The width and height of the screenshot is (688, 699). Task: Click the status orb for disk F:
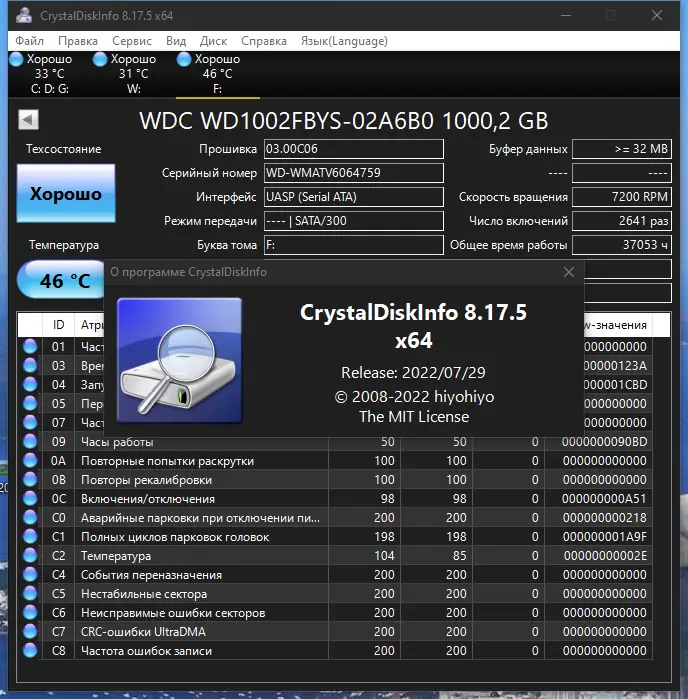(x=184, y=59)
